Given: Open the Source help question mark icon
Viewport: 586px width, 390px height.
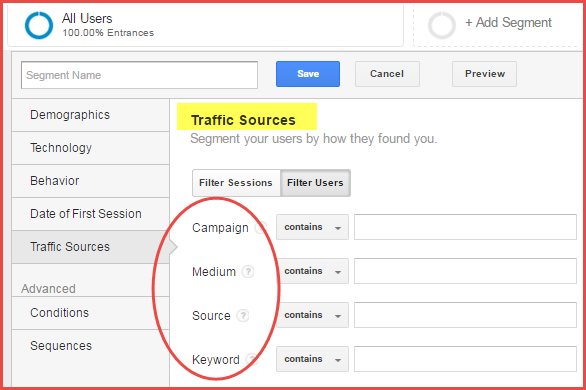Looking at the screenshot, I should tap(243, 315).
